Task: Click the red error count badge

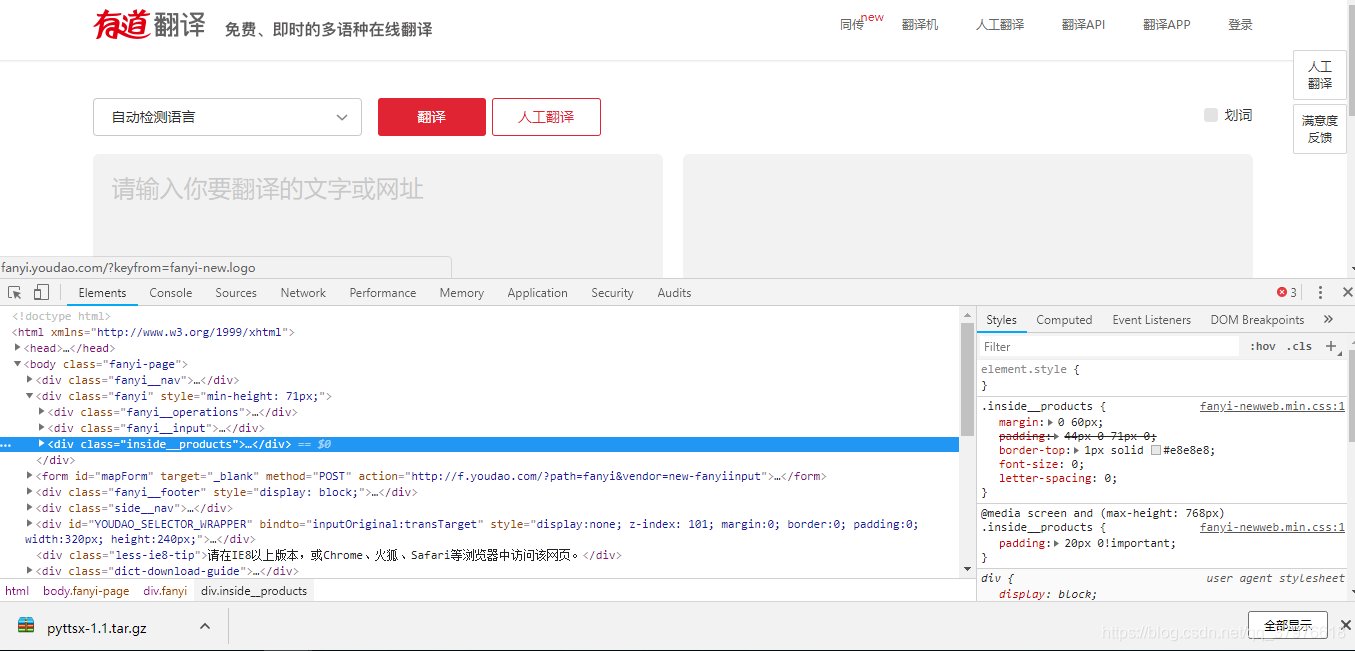Action: click(x=1287, y=292)
